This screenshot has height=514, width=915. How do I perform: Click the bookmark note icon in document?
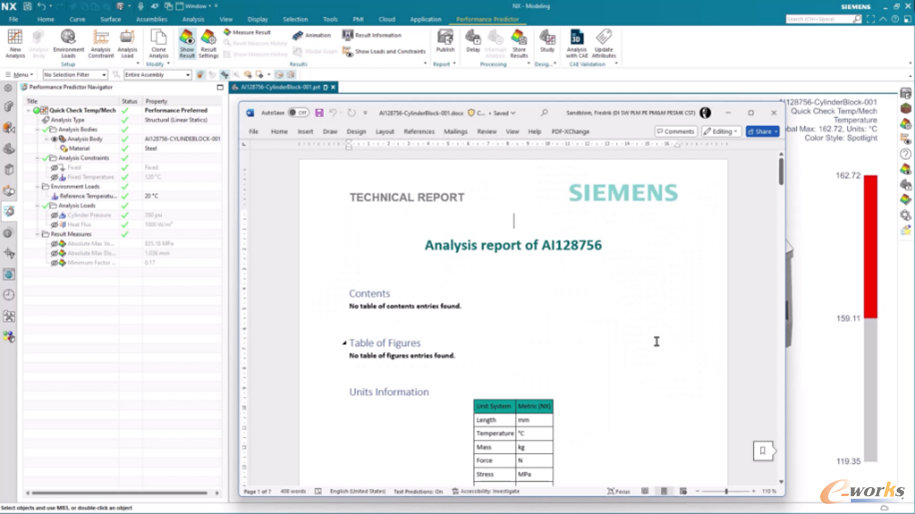click(x=763, y=450)
